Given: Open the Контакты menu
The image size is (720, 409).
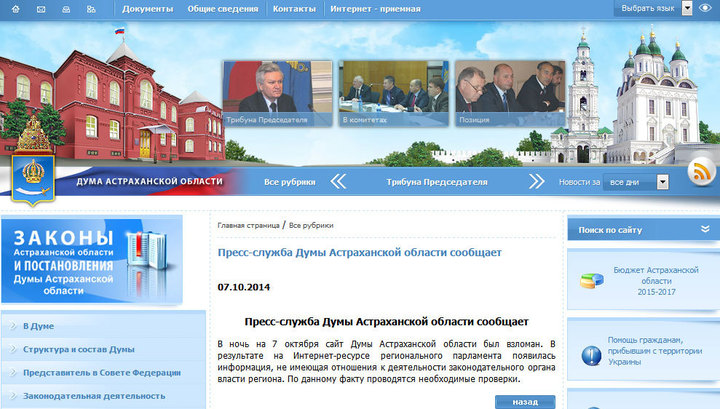Looking at the screenshot, I should click(x=294, y=9).
